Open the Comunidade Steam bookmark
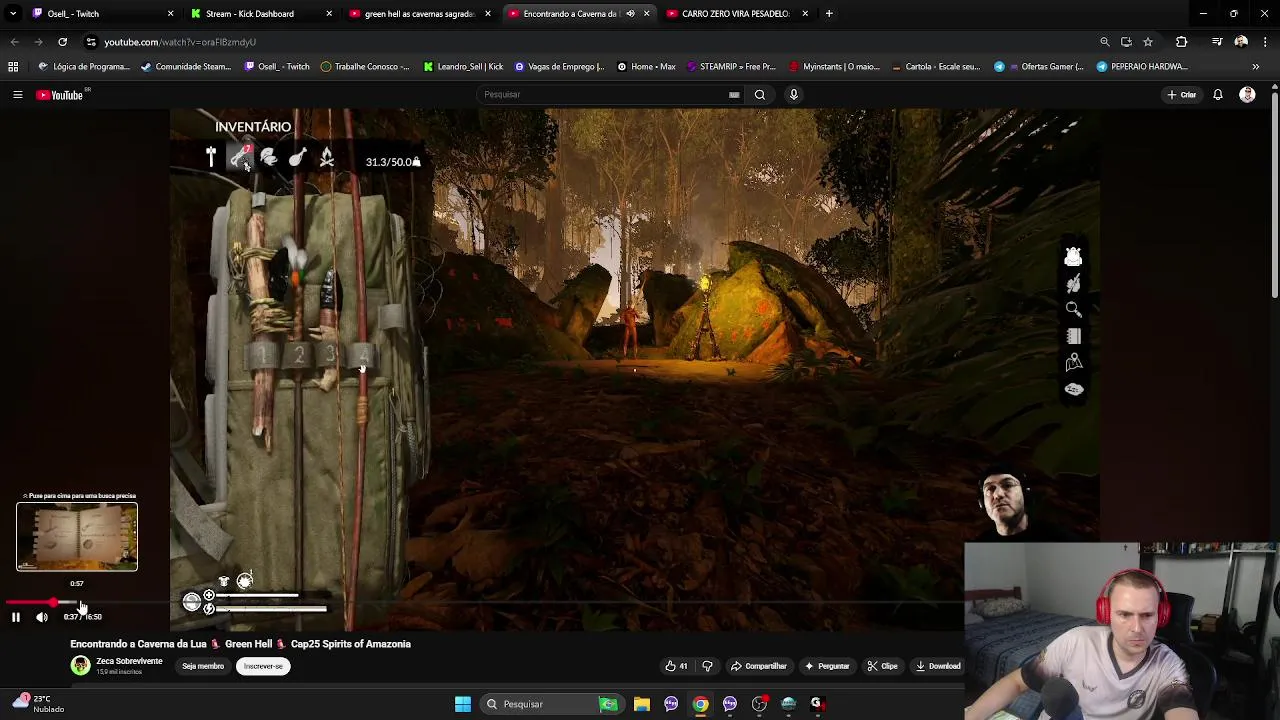The height and width of the screenshot is (720, 1280). [187, 67]
